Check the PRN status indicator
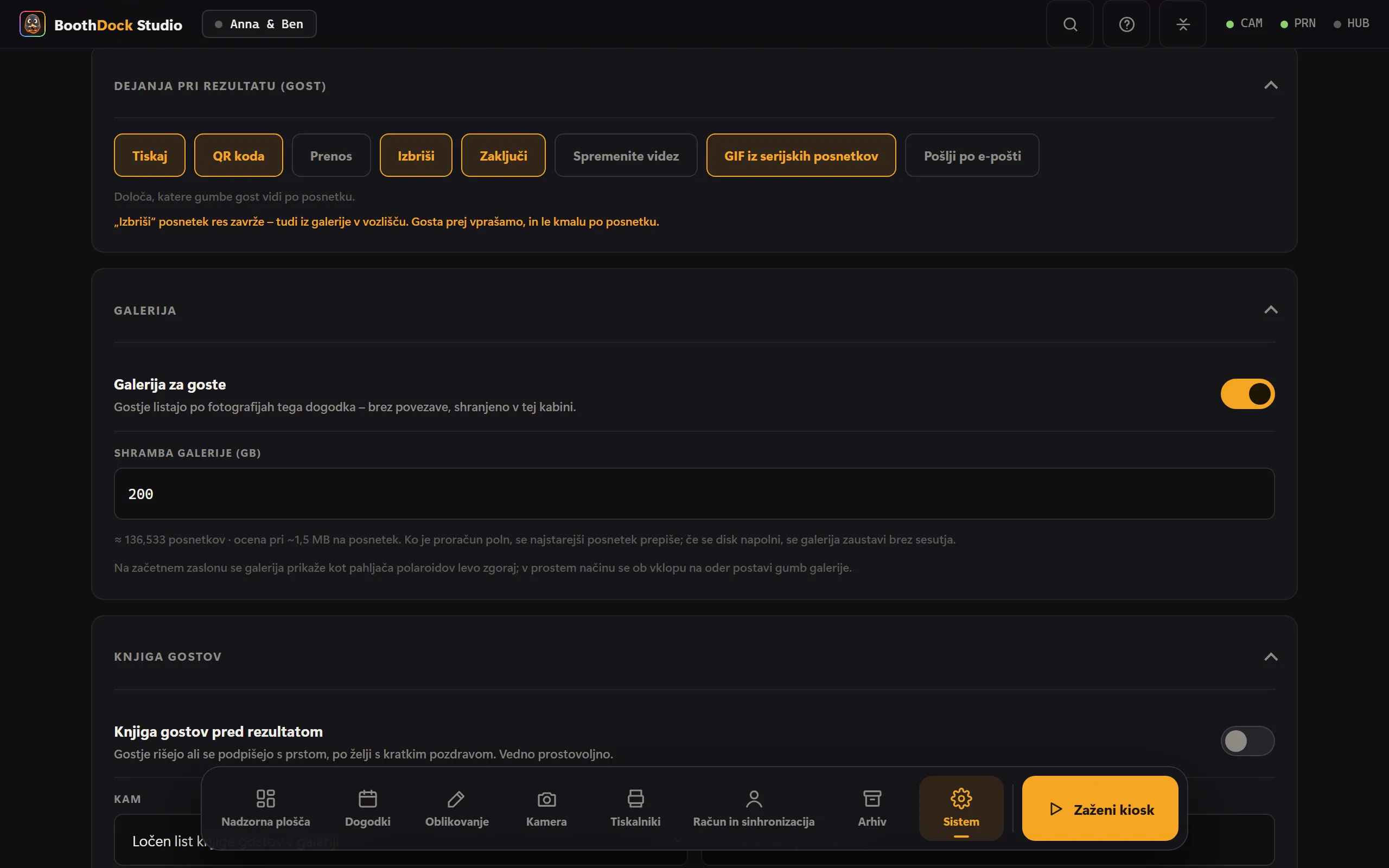The width and height of the screenshot is (1389, 868). point(1298,23)
